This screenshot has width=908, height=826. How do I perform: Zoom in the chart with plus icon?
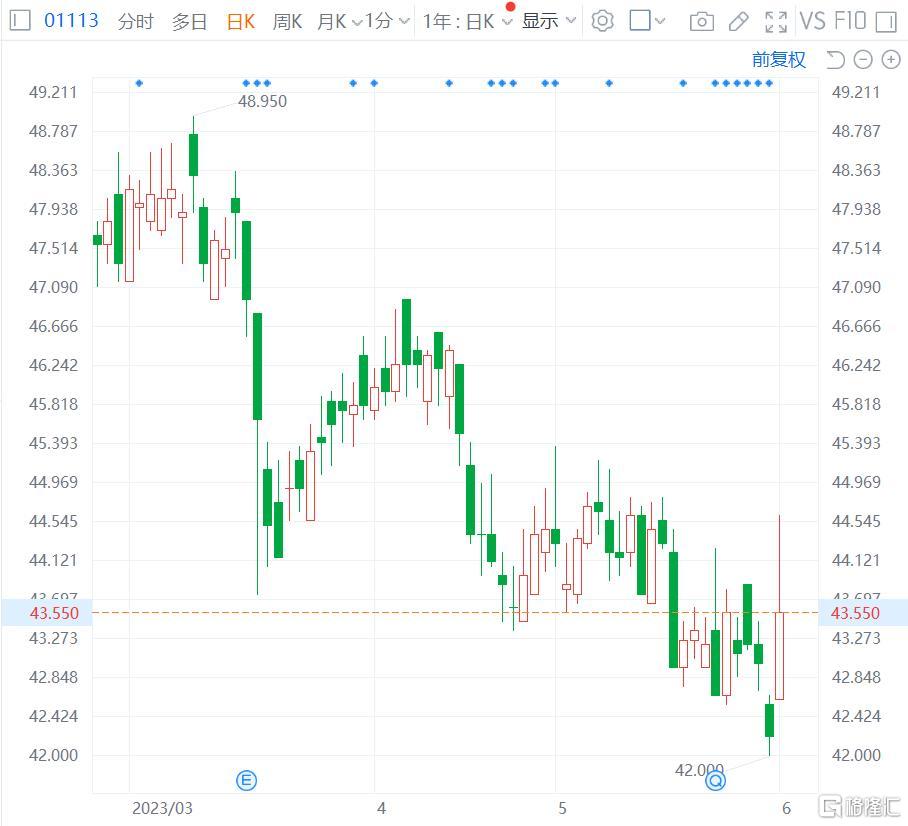(x=891, y=59)
